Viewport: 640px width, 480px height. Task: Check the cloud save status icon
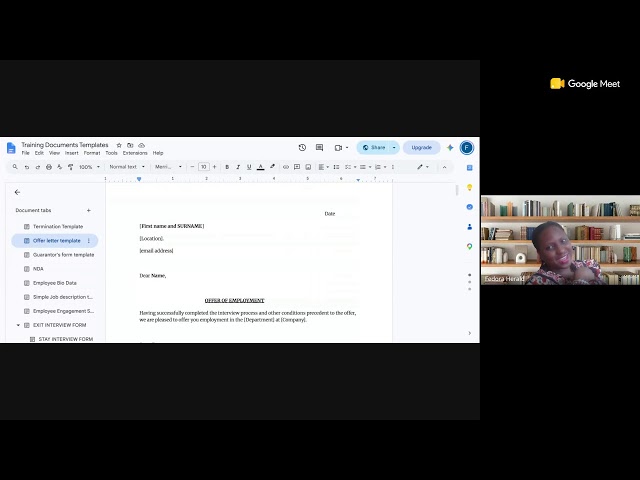142,145
